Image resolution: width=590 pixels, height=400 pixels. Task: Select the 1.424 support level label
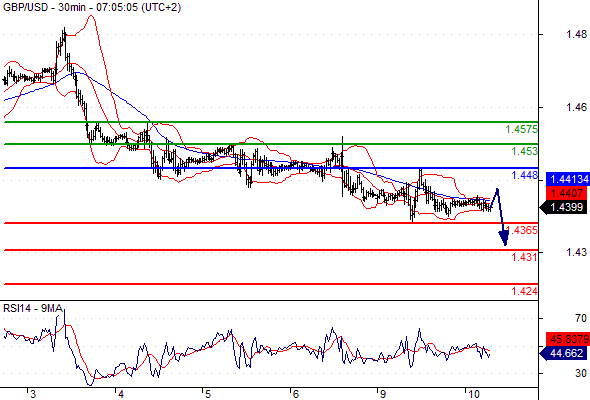(525, 291)
